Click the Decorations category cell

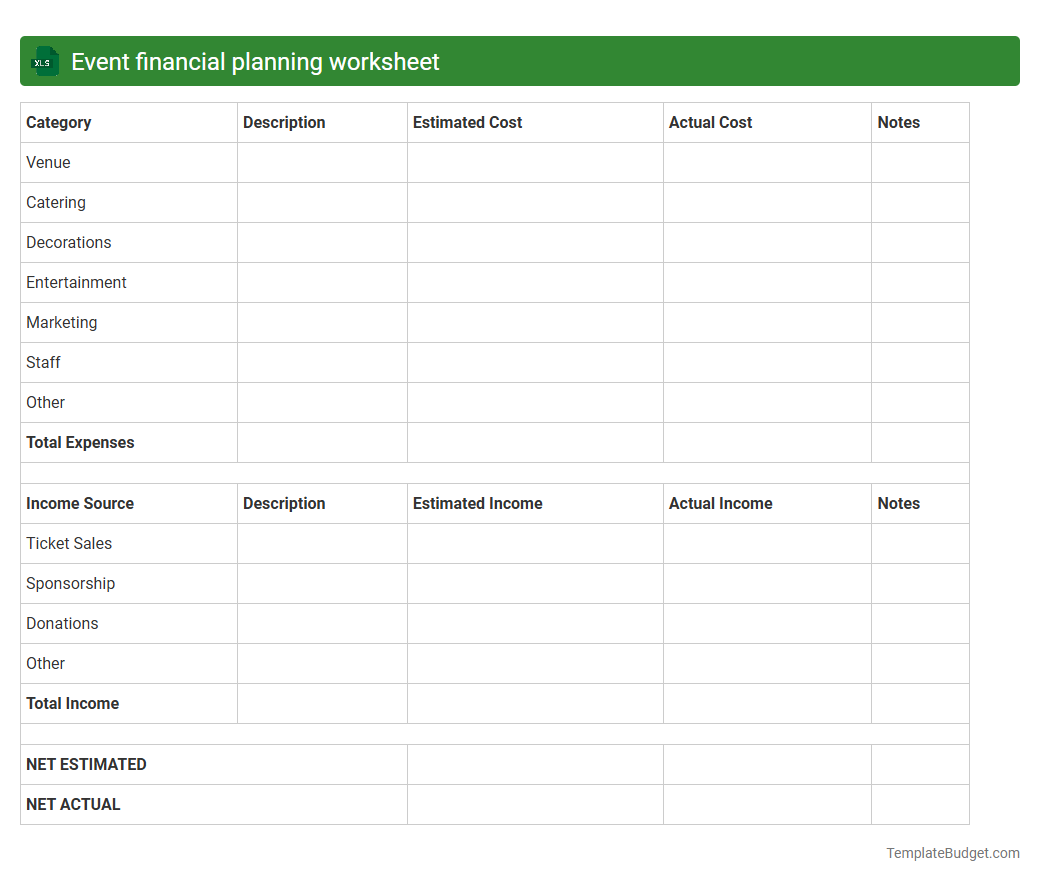[68, 242]
